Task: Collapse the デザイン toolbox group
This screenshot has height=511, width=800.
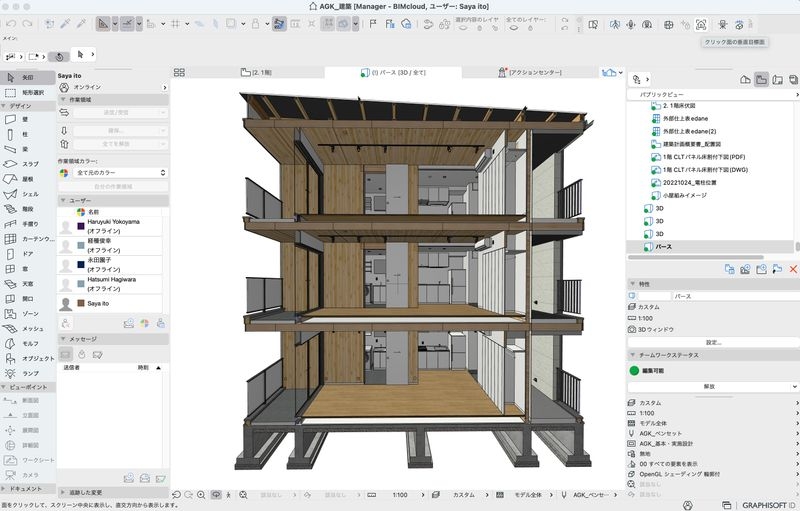Action: click(4, 106)
